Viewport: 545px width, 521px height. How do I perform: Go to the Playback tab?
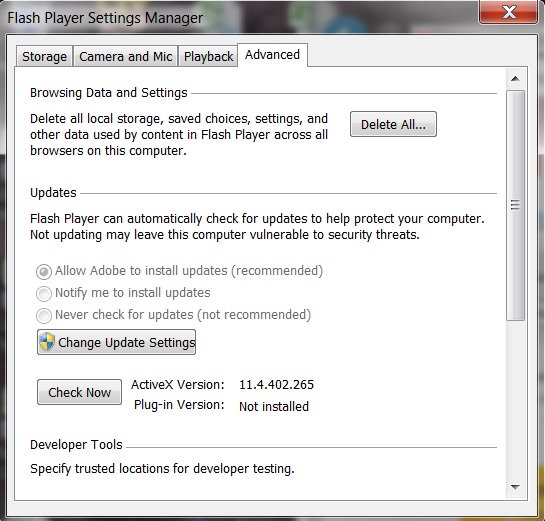[x=208, y=56]
